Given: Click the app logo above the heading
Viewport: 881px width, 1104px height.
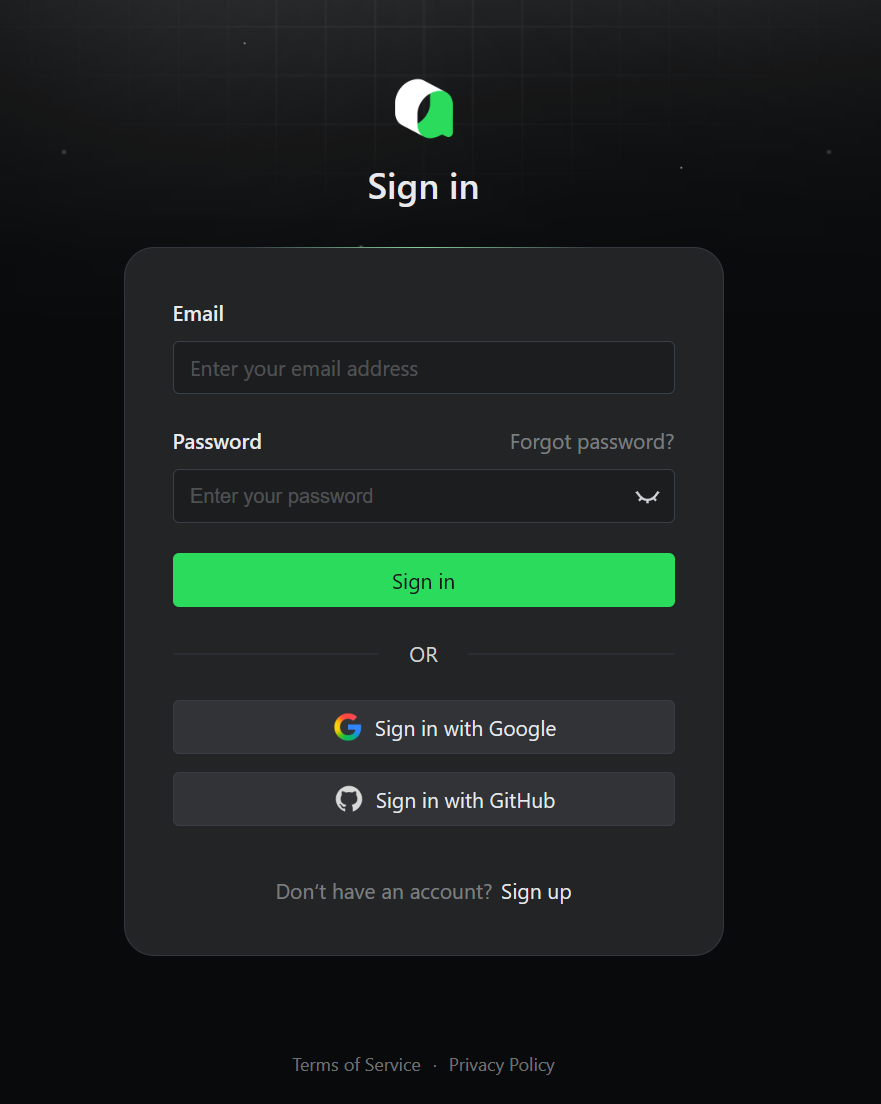Looking at the screenshot, I should (x=423, y=108).
